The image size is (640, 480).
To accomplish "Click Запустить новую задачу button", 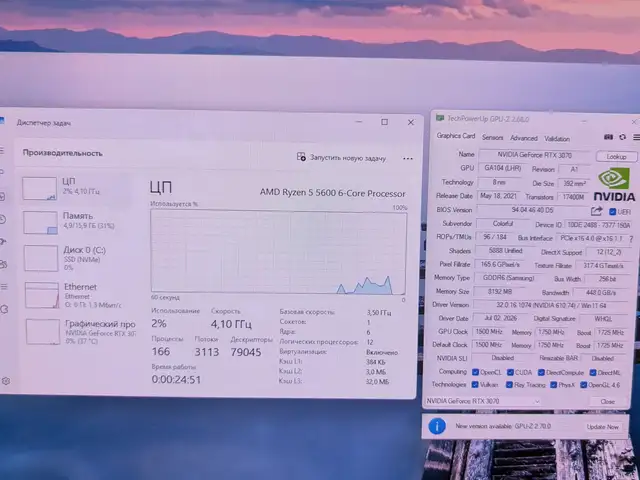I will tap(342, 158).
